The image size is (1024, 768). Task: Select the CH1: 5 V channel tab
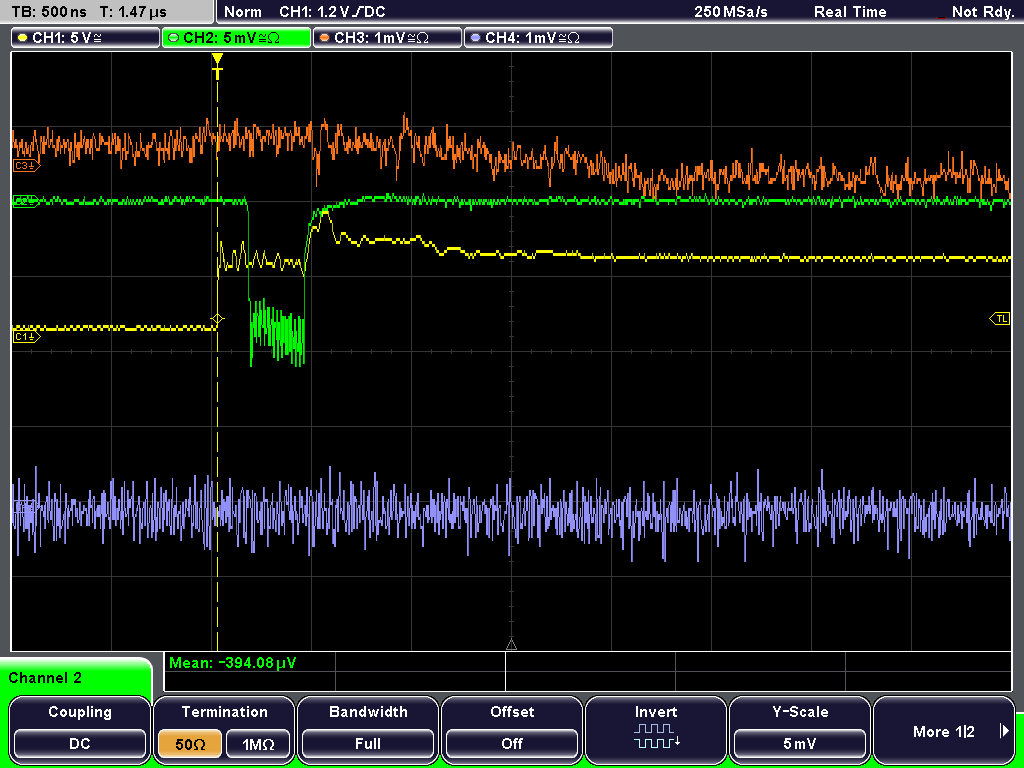pos(86,38)
